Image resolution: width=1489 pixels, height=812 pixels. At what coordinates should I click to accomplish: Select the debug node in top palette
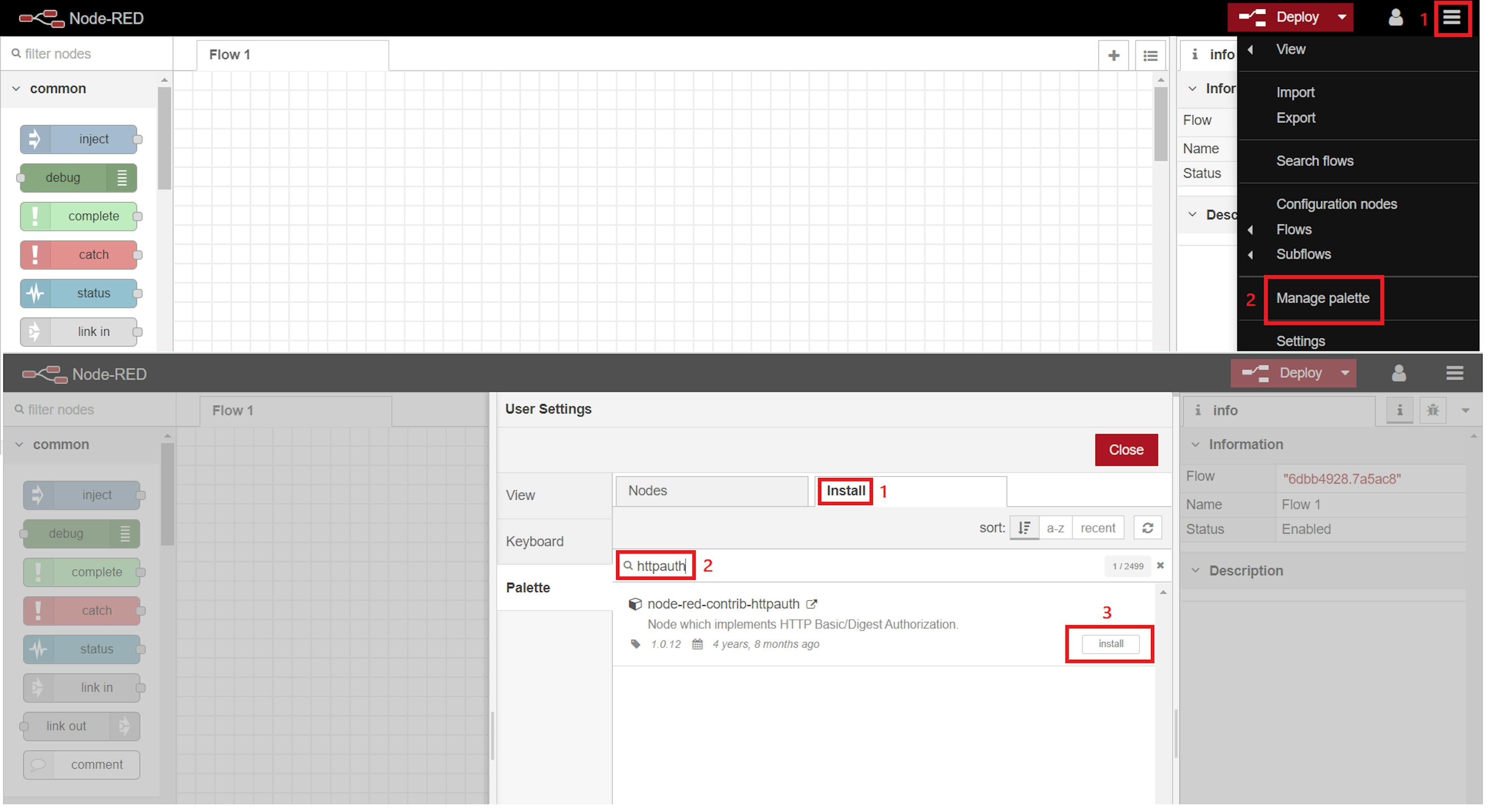78,178
